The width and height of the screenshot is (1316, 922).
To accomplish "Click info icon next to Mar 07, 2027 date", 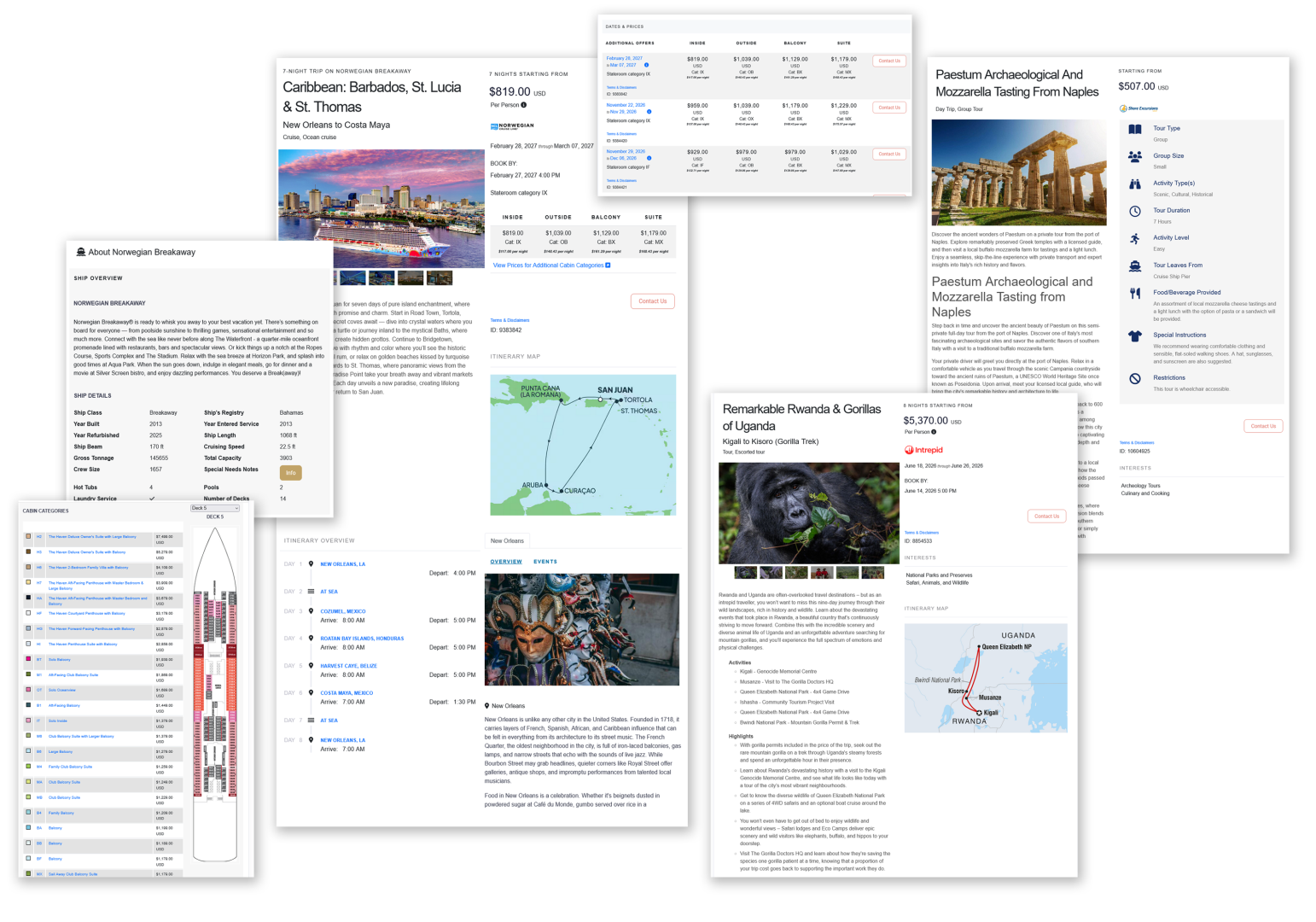I will tap(646, 65).
